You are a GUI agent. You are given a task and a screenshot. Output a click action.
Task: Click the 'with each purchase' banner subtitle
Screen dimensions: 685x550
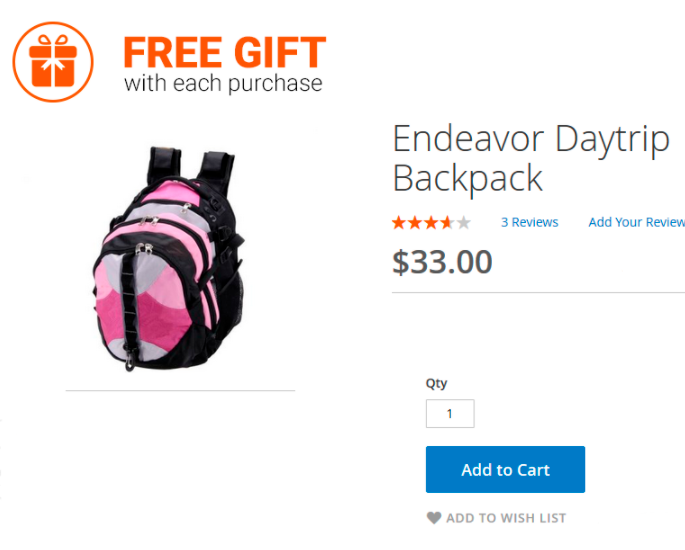click(223, 84)
